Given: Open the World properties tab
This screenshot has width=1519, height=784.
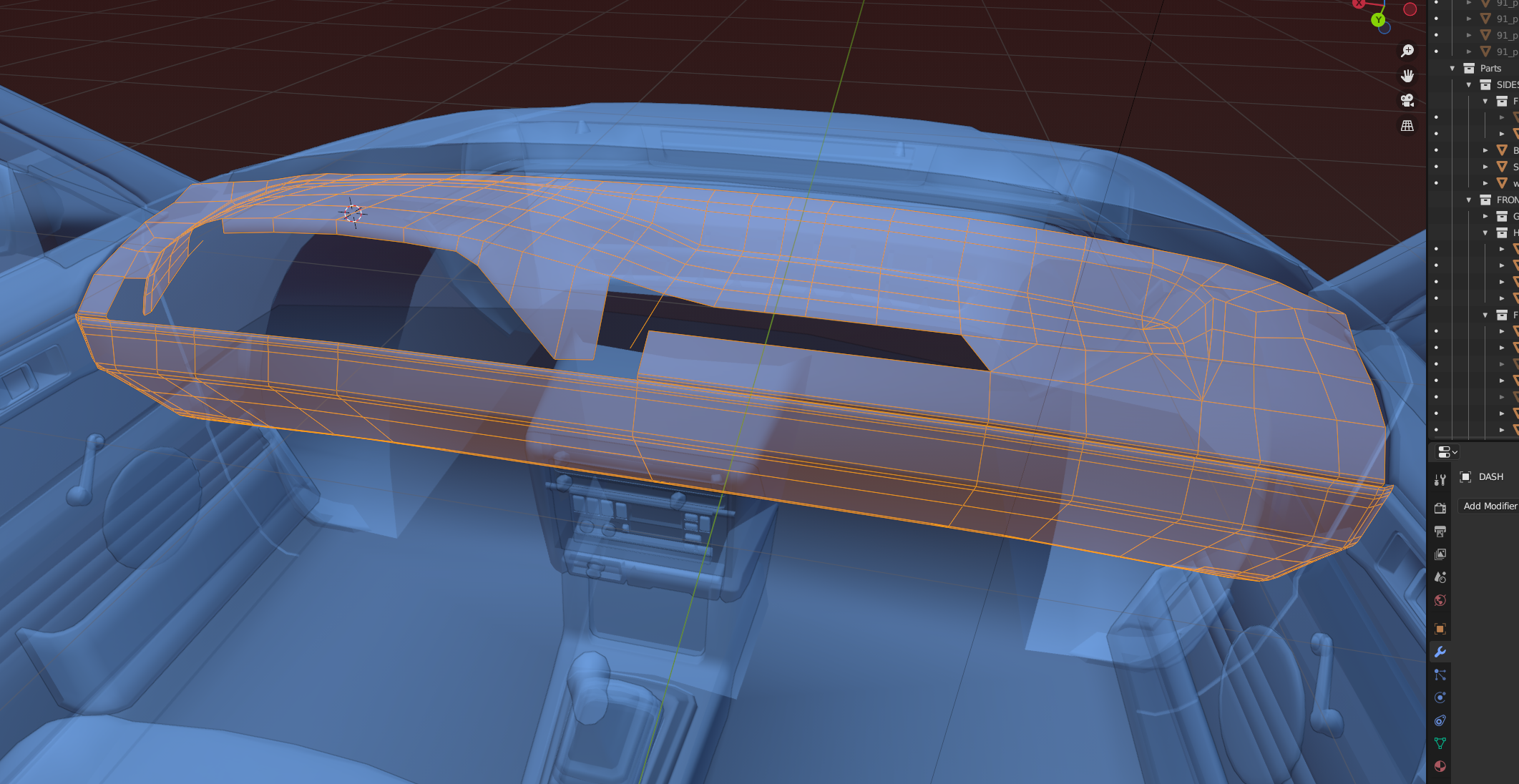Looking at the screenshot, I should point(1440,600).
